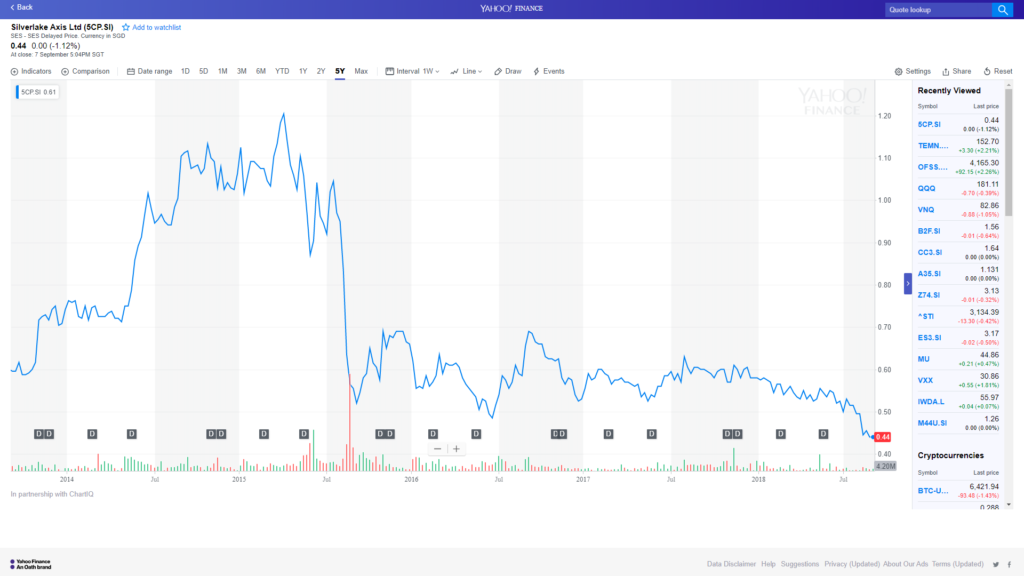Open the Twitter icon in footer
Screen dimensions: 1024x576
tap(996, 564)
